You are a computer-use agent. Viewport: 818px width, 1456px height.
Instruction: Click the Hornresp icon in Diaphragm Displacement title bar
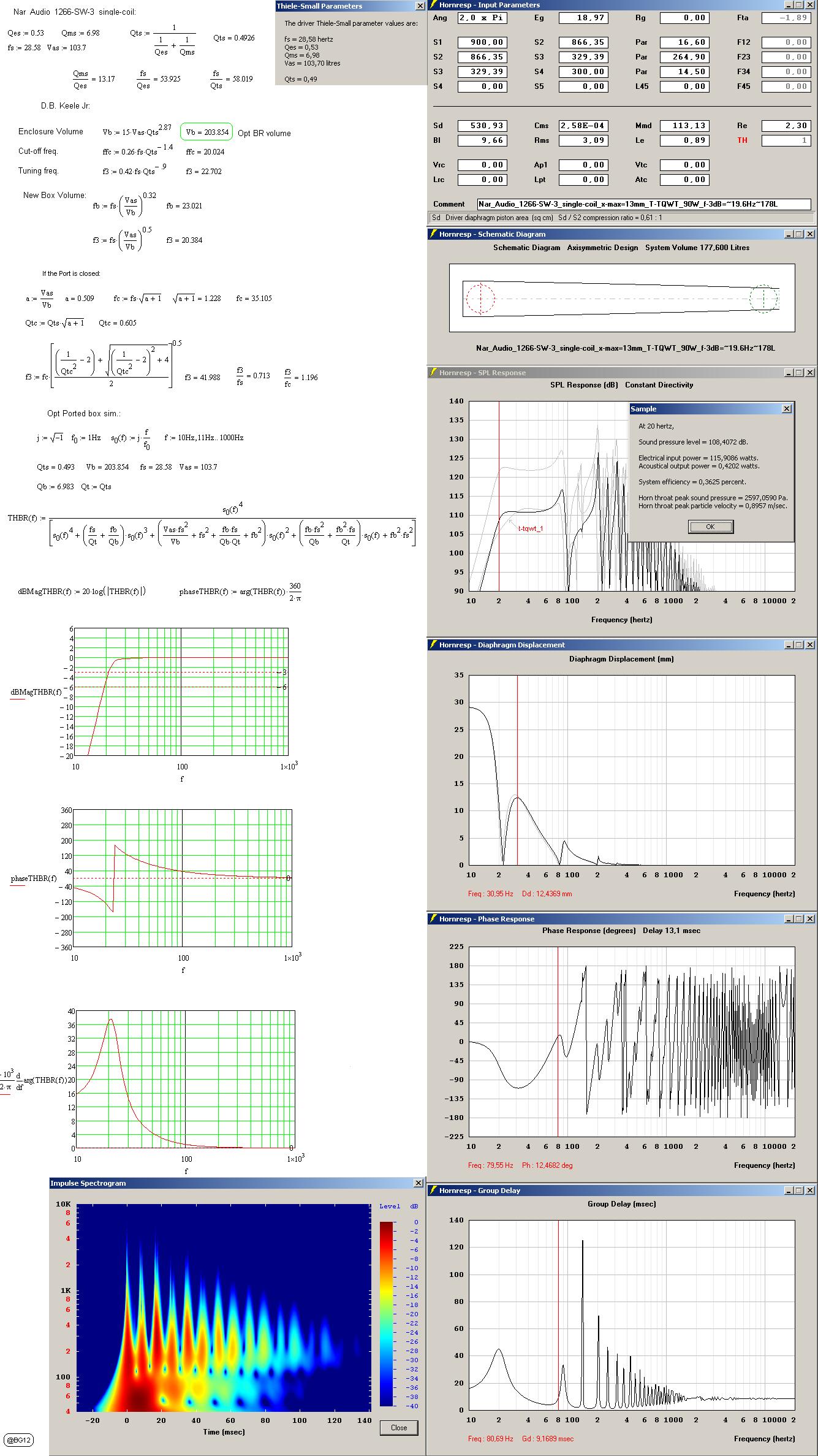(433, 644)
